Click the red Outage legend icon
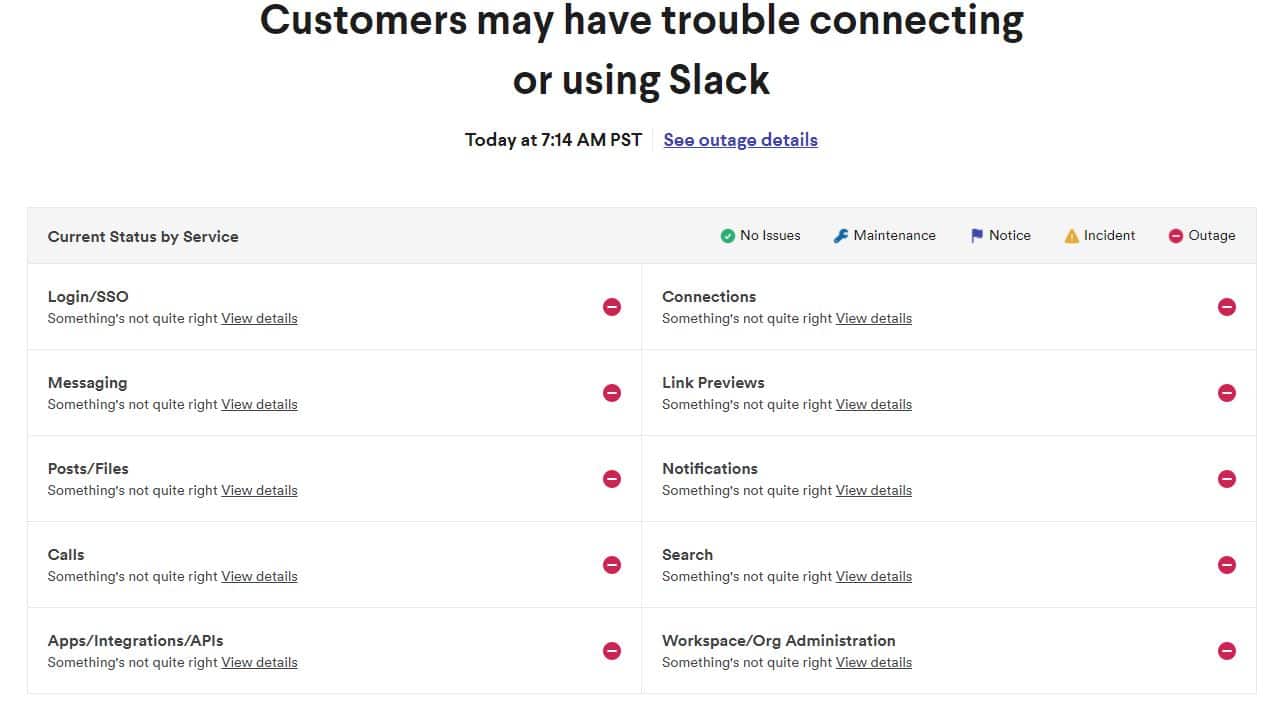 click(1175, 235)
